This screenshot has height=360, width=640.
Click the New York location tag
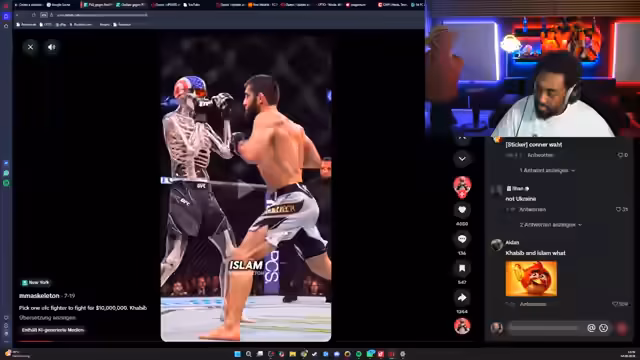pos(36,282)
